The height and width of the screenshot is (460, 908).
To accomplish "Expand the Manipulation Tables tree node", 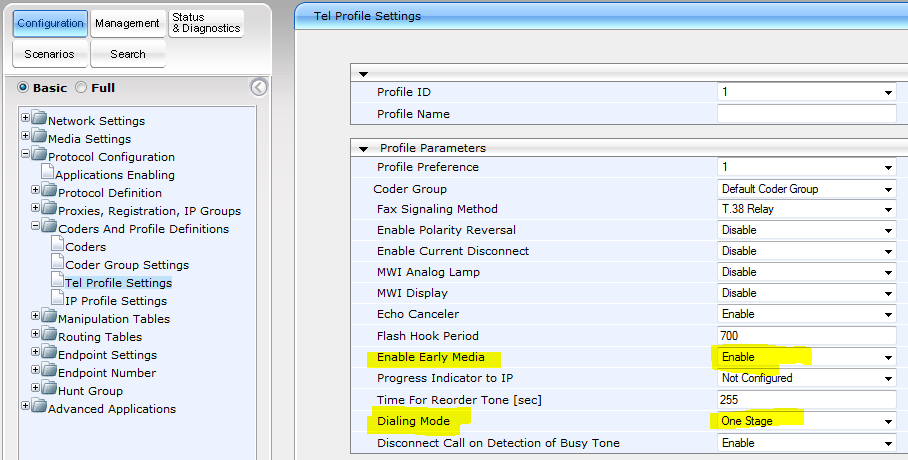I will click(35, 316).
